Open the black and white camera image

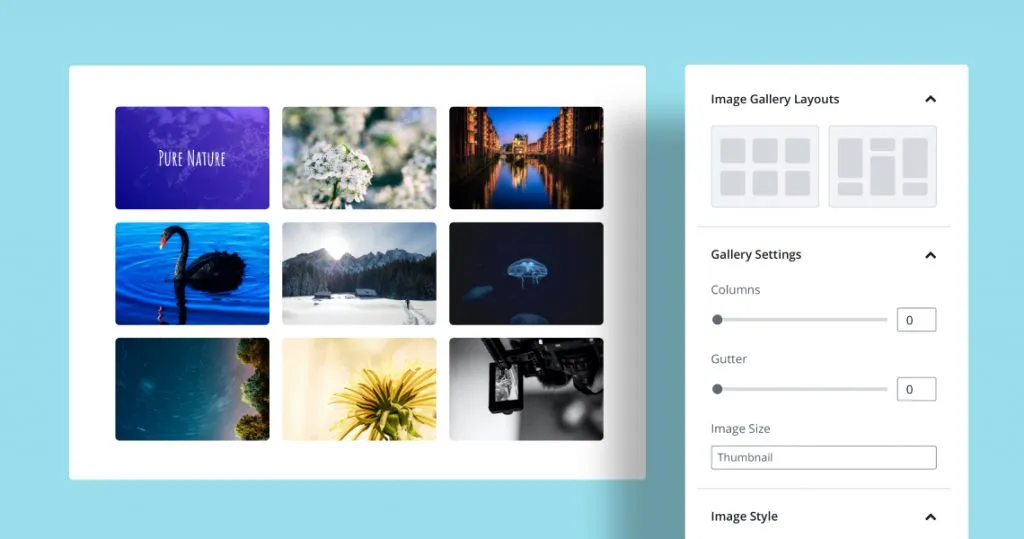(526, 389)
